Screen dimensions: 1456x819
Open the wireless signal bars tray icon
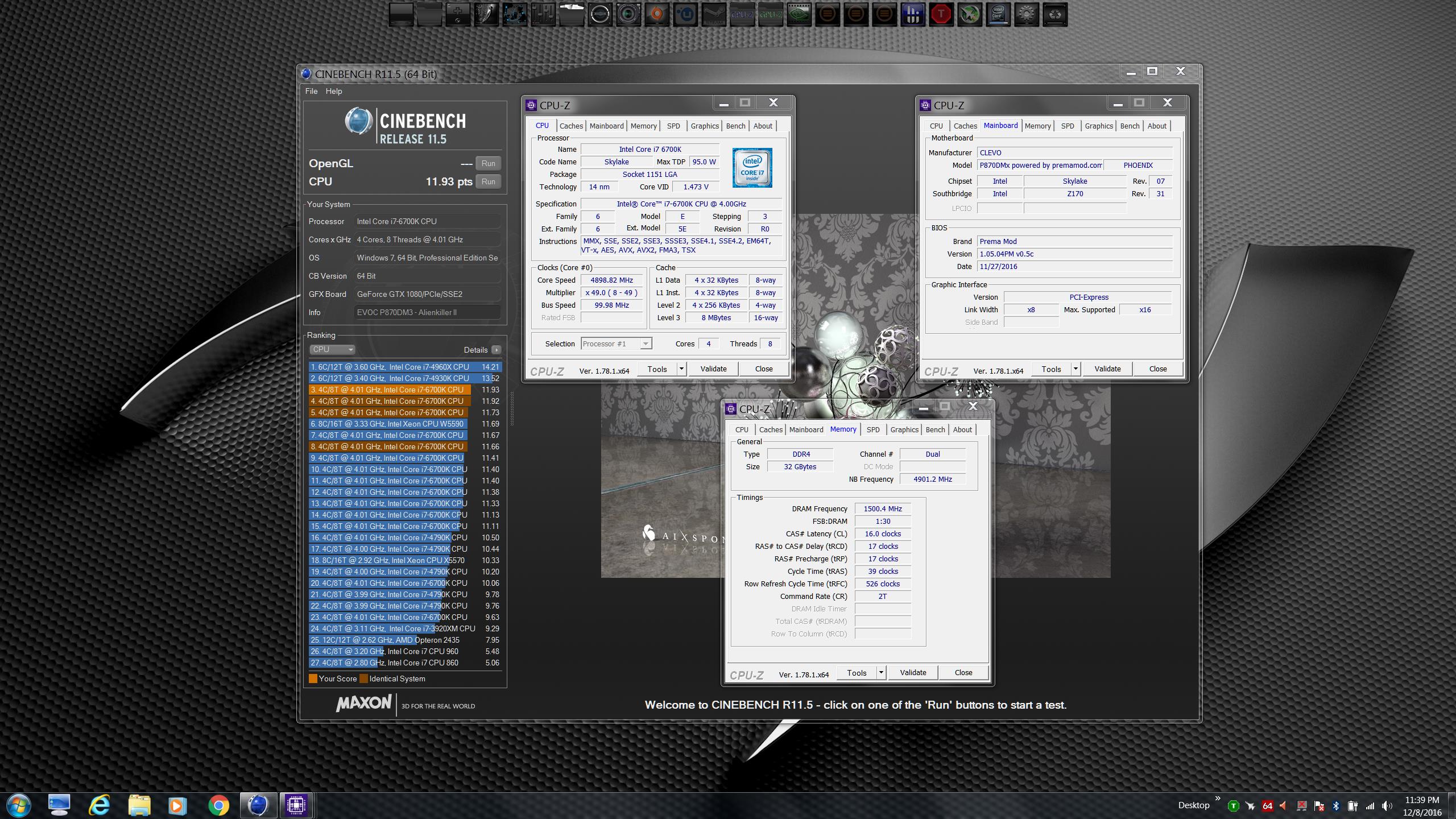tap(1370, 806)
